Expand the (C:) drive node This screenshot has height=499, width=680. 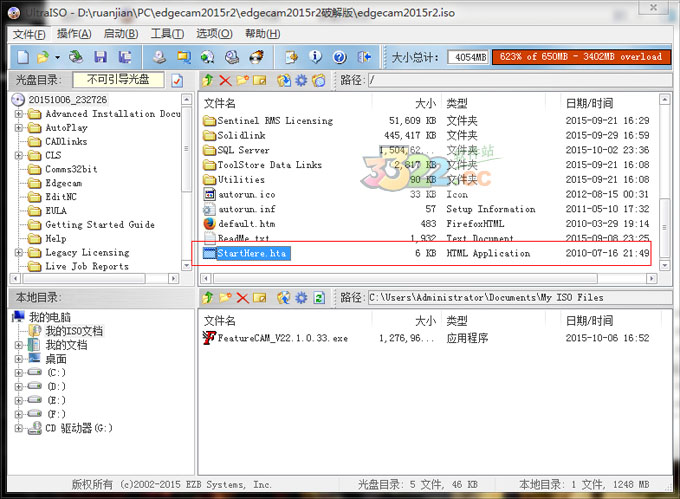tap(18, 372)
